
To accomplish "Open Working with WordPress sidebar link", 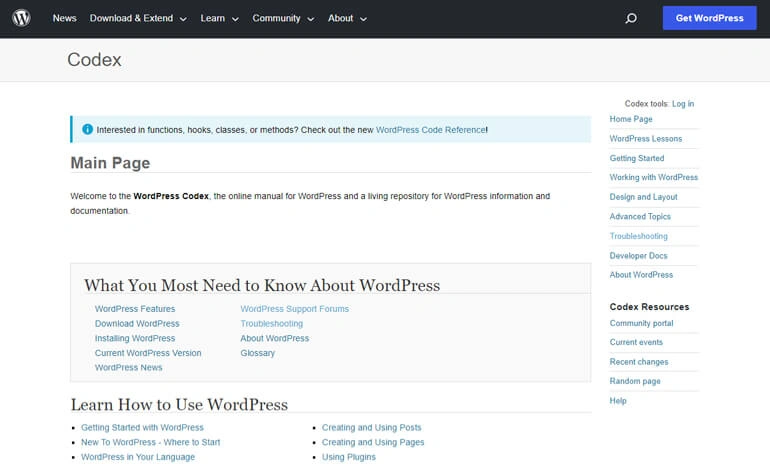I will (653, 177).
